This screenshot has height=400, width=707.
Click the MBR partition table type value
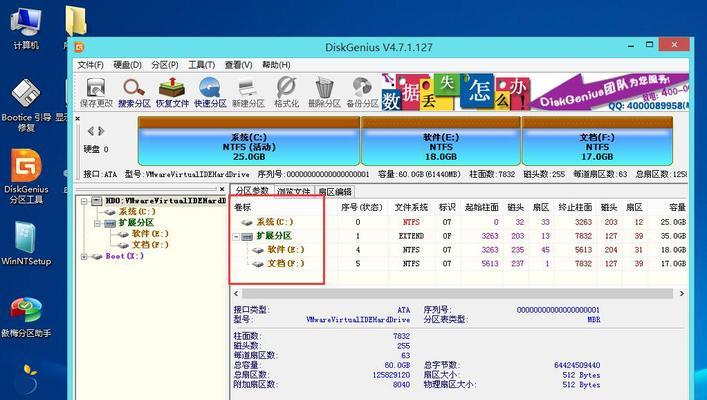pyautogui.click(x=594, y=320)
